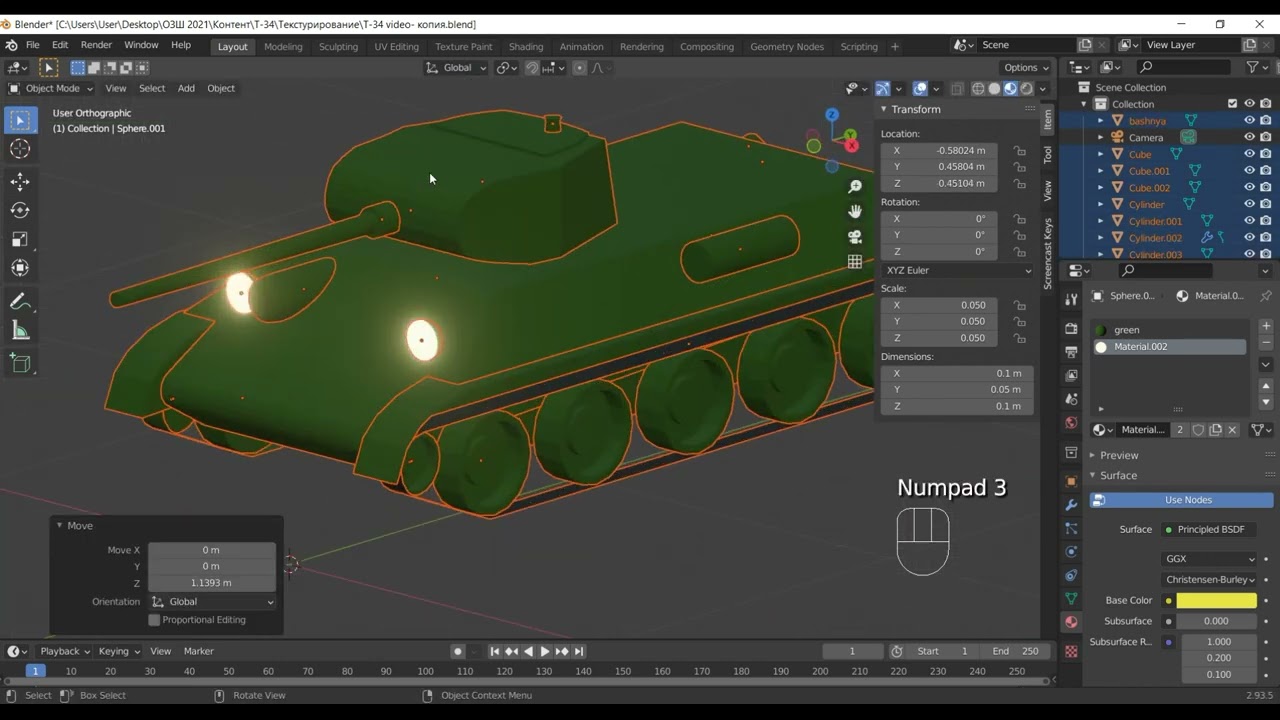Open the timeline Marker menu
The image size is (1280, 720).
coord(198,651)
